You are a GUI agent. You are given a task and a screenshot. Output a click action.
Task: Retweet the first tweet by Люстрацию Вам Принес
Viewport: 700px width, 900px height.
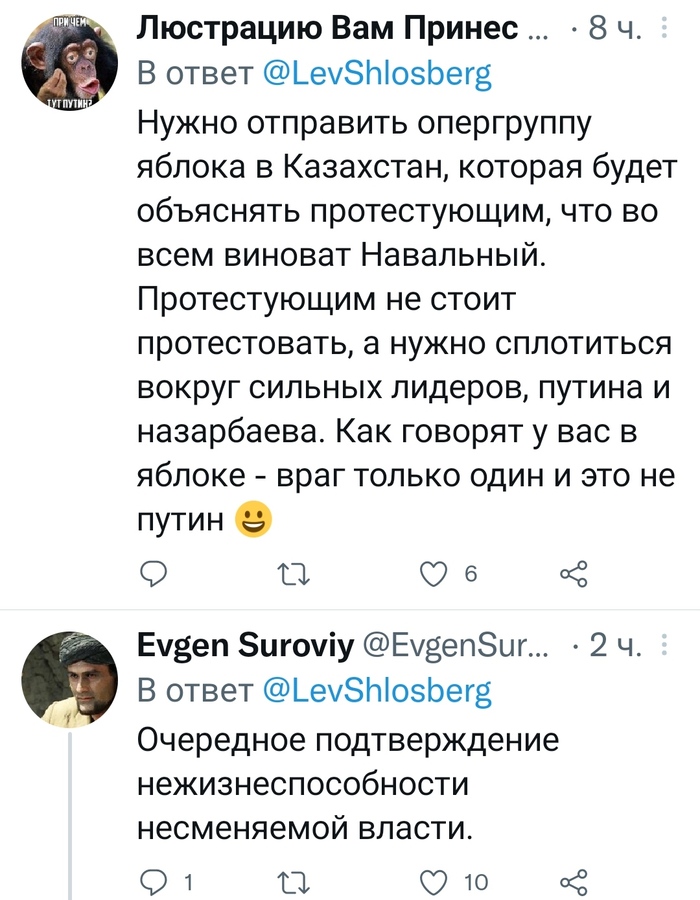click(x=292, y=573)
